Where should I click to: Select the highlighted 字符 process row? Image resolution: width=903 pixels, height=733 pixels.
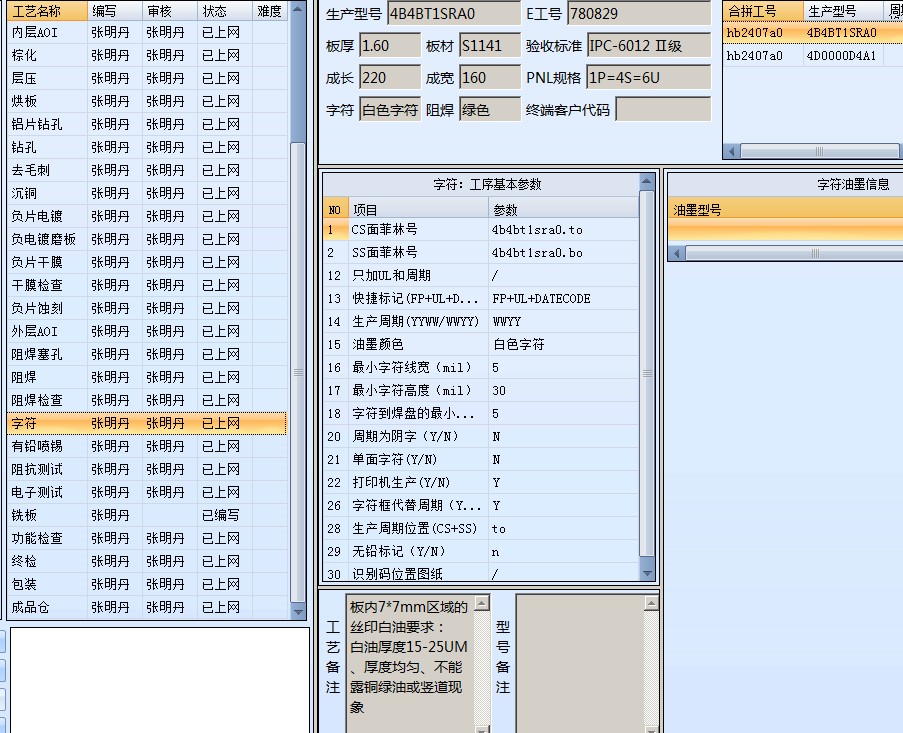(x=147, y=424)
